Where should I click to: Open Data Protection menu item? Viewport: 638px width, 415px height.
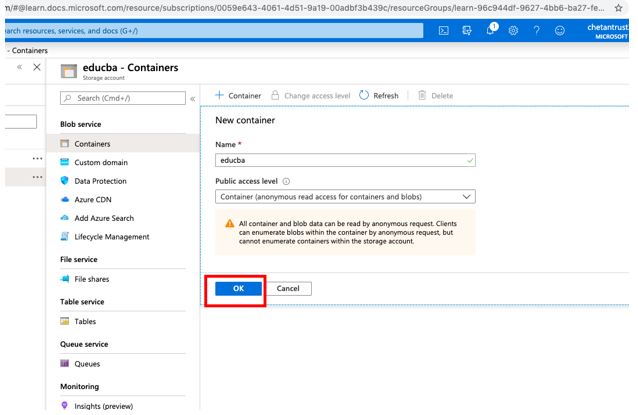point(100,181)
